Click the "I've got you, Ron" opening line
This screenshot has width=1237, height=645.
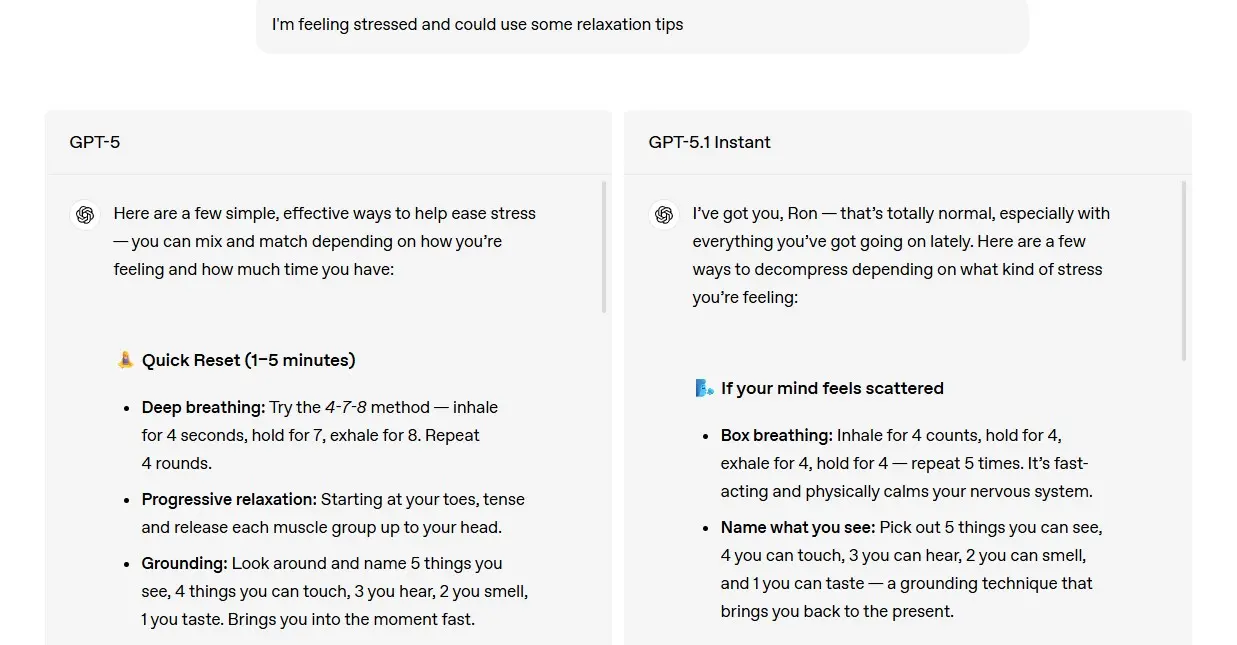point(755,213)
